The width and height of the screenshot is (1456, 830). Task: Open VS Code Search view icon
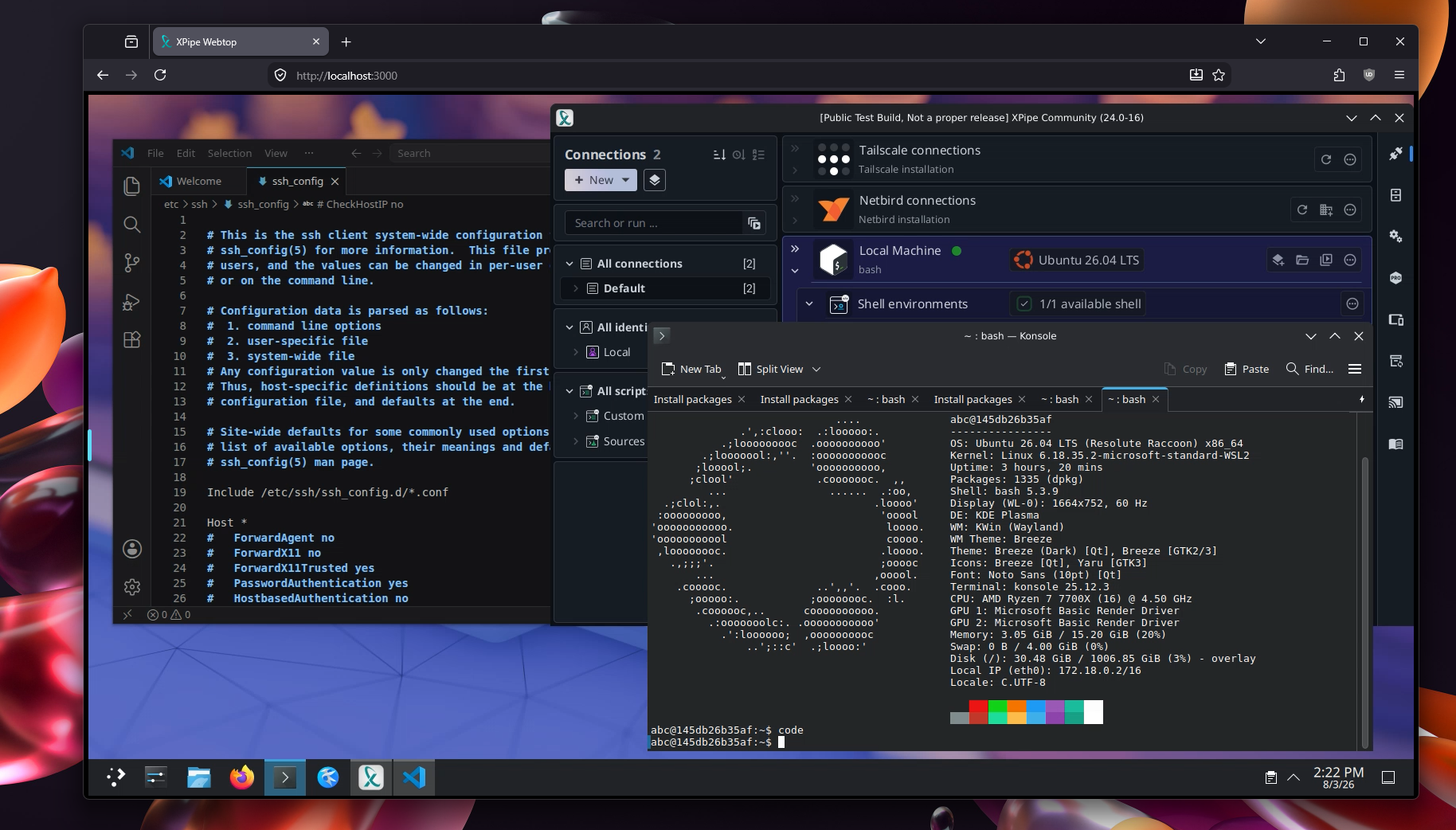tap(132, 224)
